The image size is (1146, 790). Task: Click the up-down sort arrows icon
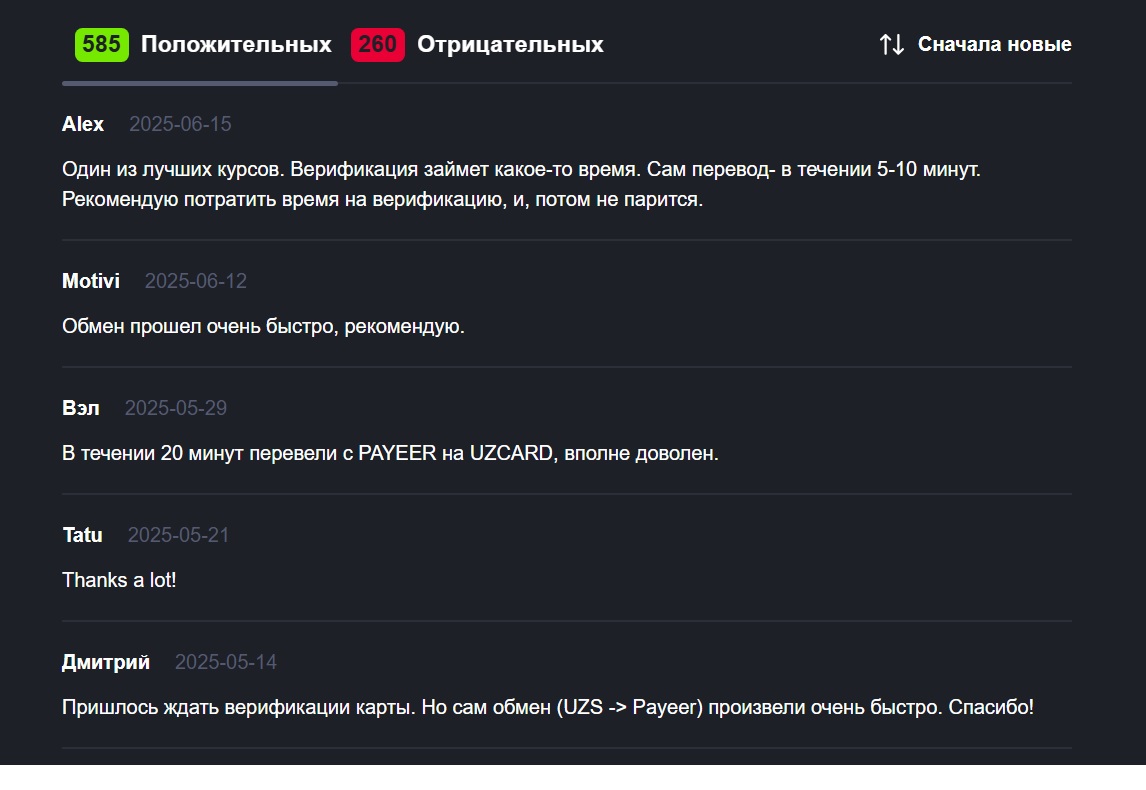892,45
